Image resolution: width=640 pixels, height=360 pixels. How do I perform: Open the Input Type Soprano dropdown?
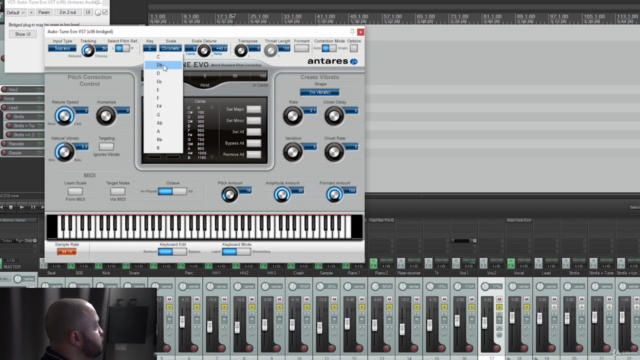62,48
